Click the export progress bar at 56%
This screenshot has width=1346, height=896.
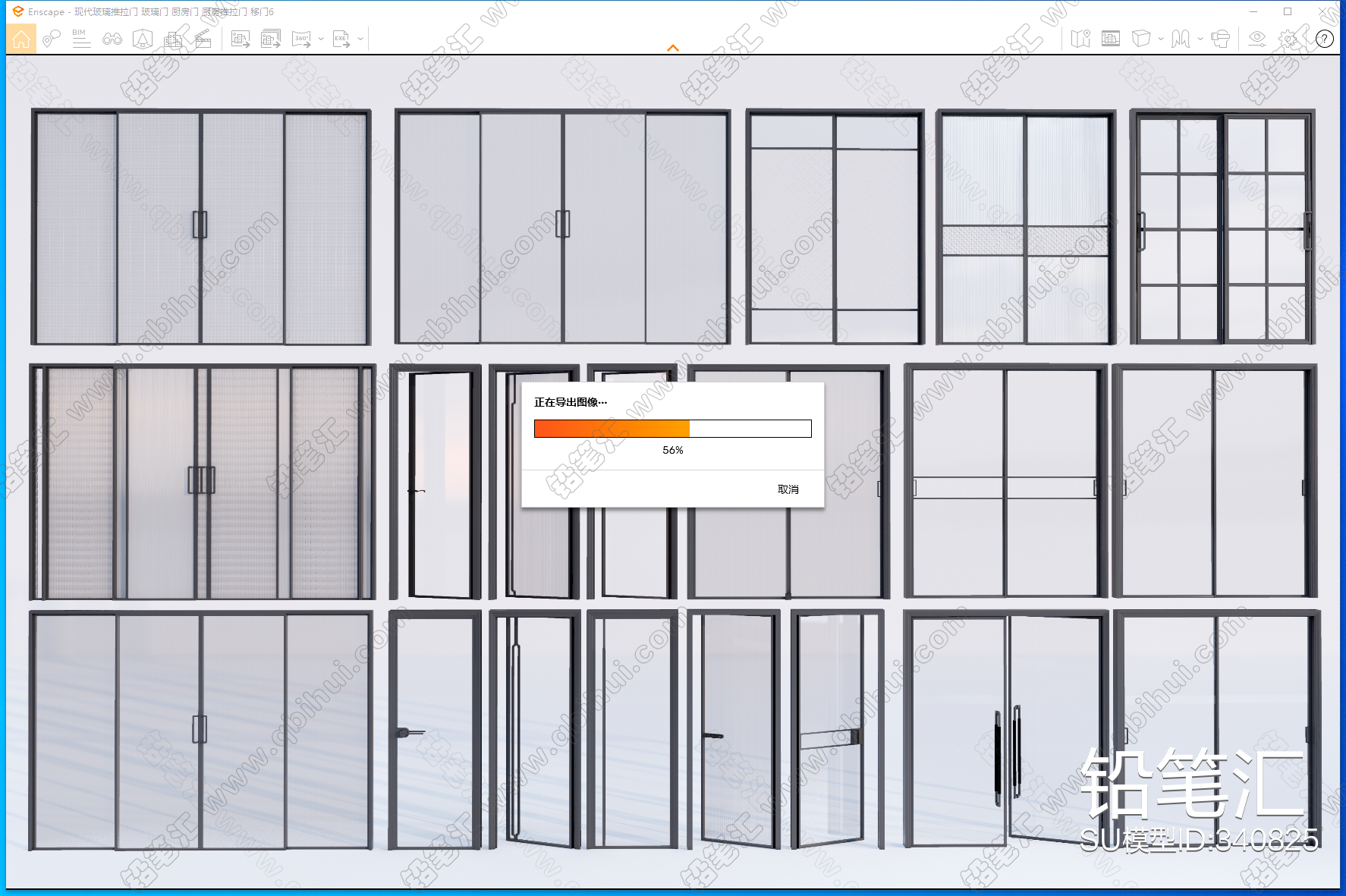(673, 429)
